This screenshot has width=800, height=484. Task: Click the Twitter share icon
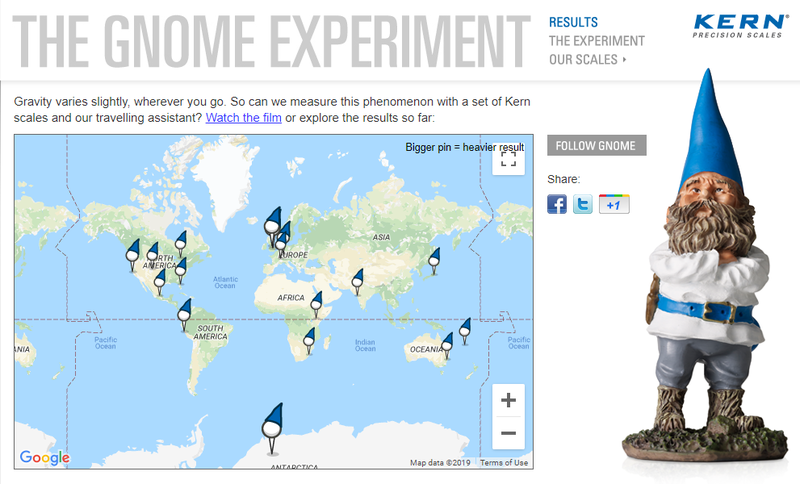(x=583, y=204)
